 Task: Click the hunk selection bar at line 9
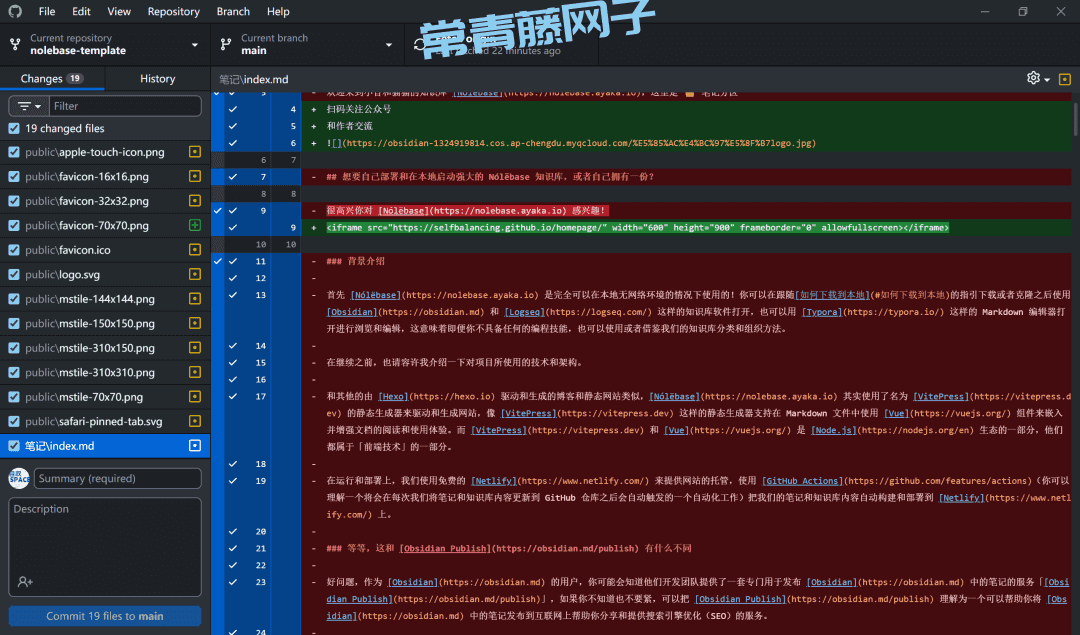218,219
